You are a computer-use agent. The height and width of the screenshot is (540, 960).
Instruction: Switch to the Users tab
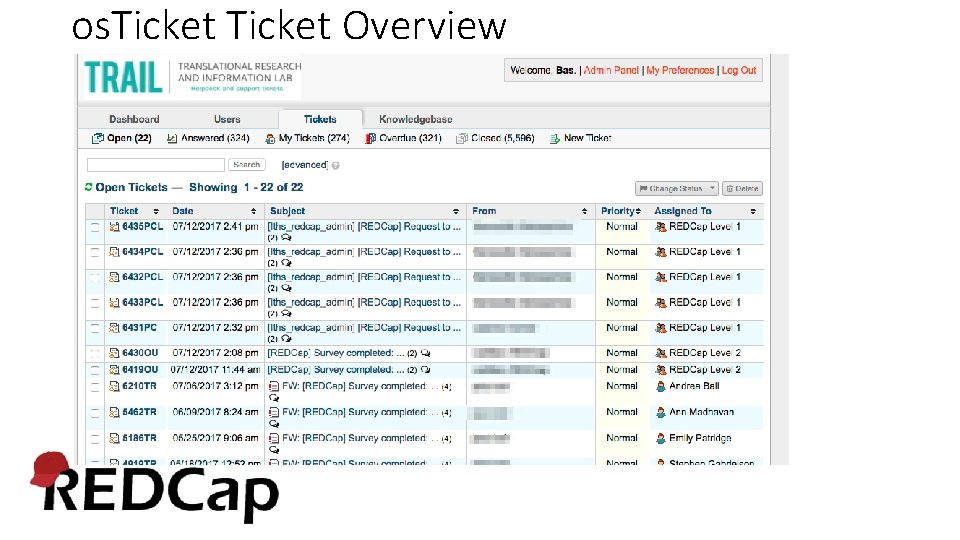pyautogui.click(x=227, y=119)
